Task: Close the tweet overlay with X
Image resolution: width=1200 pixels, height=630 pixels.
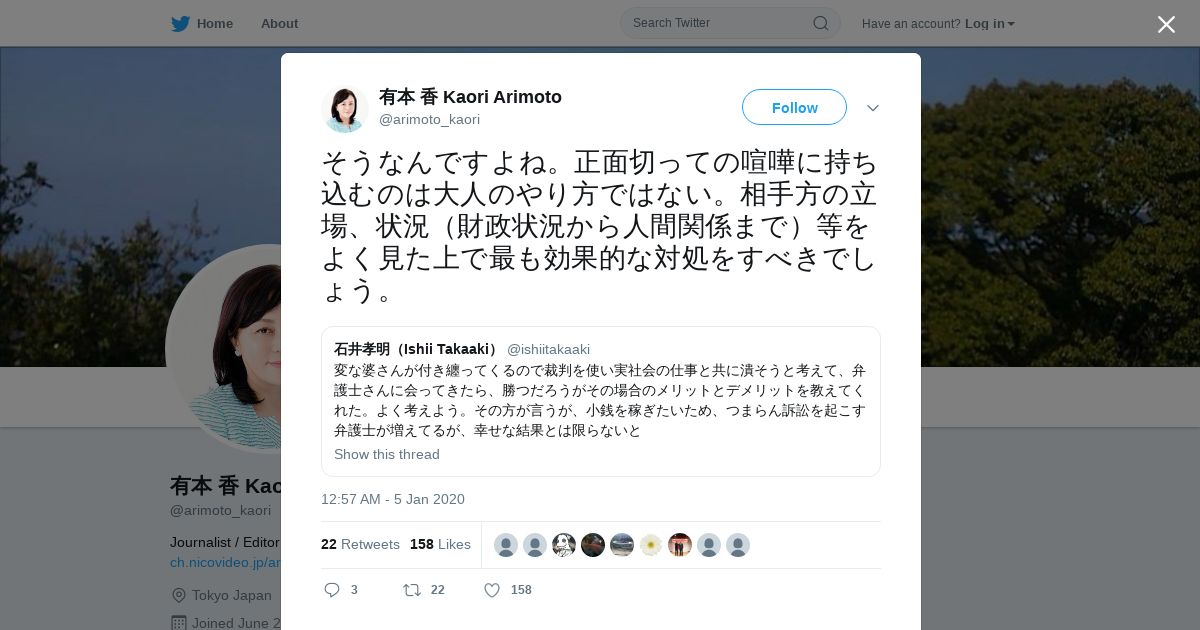Action: pos(1166,24)
